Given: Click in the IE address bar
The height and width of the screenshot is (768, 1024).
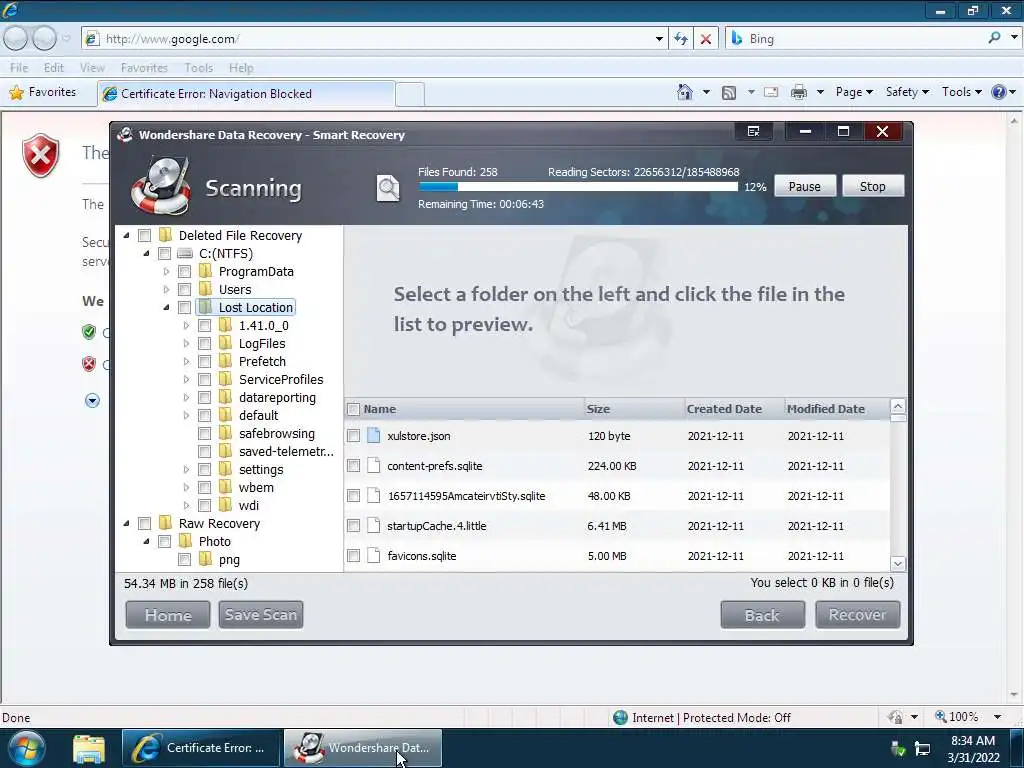Looking at the screenshot, I should (x=376, y=39).
